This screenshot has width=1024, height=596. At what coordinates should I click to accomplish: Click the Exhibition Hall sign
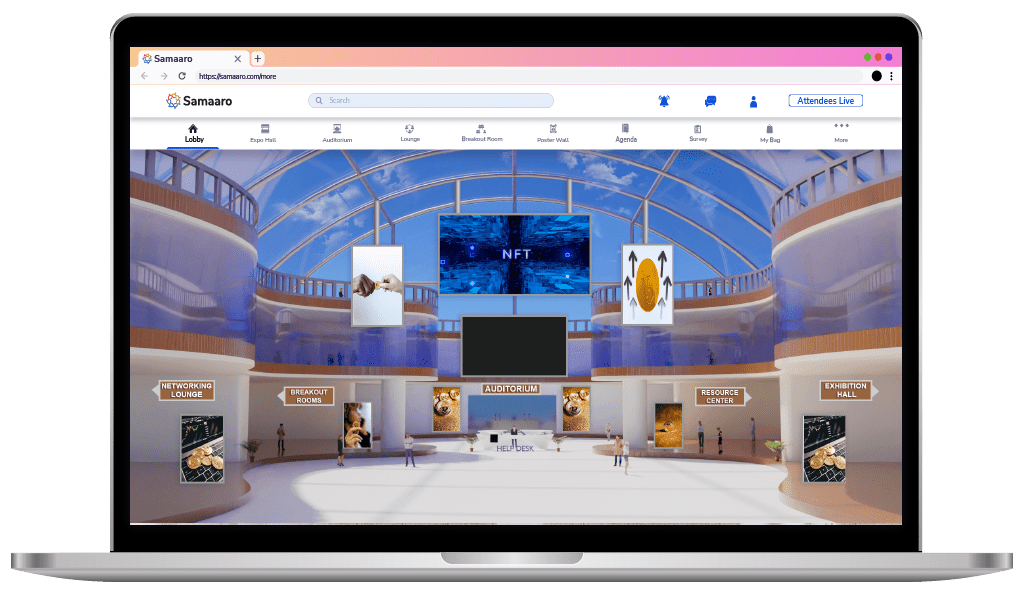pos(846,390)
